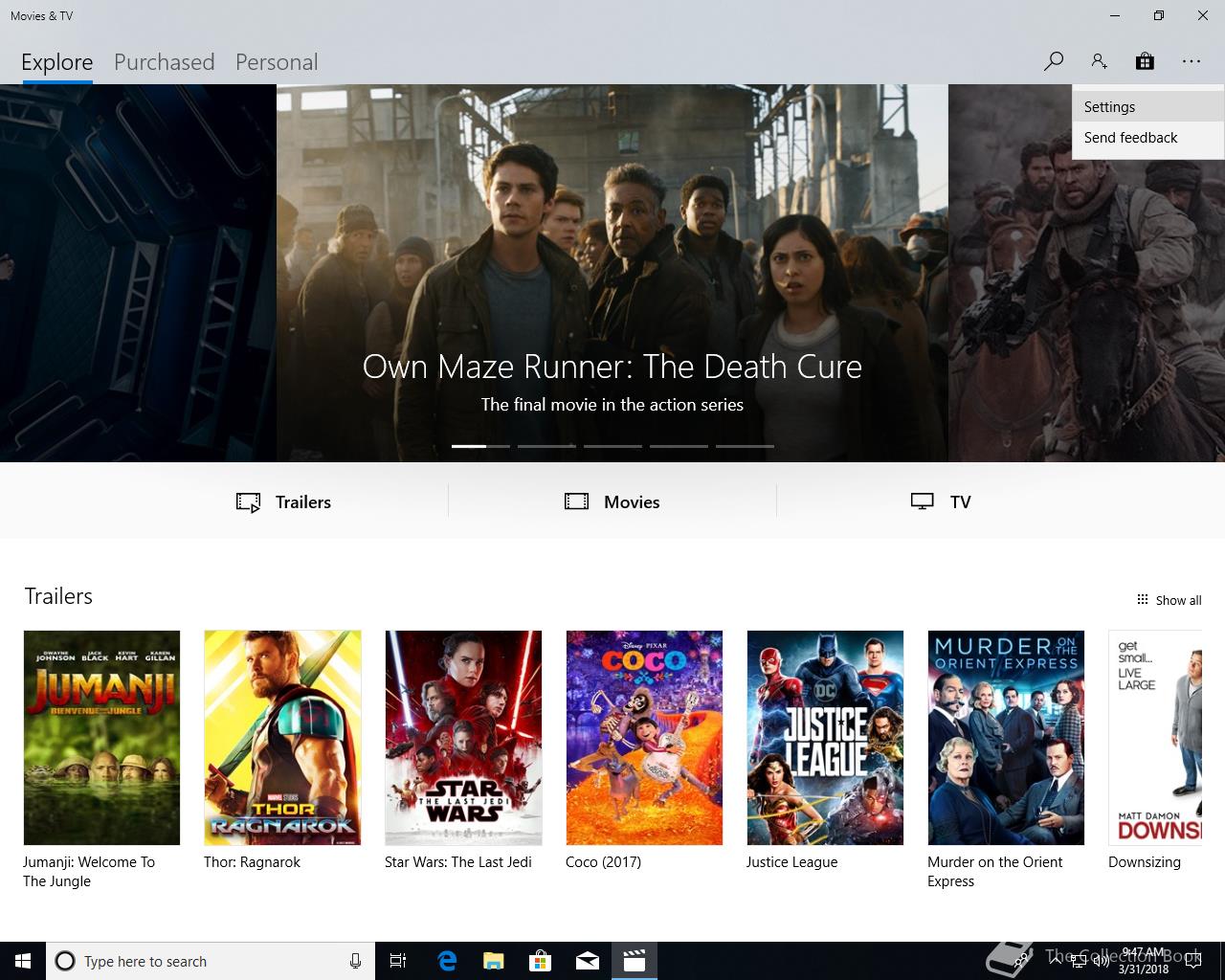Viewport: 1225px width, 980px height.
Task: Open Task View in the taskbar
Action: click(398, 961)
